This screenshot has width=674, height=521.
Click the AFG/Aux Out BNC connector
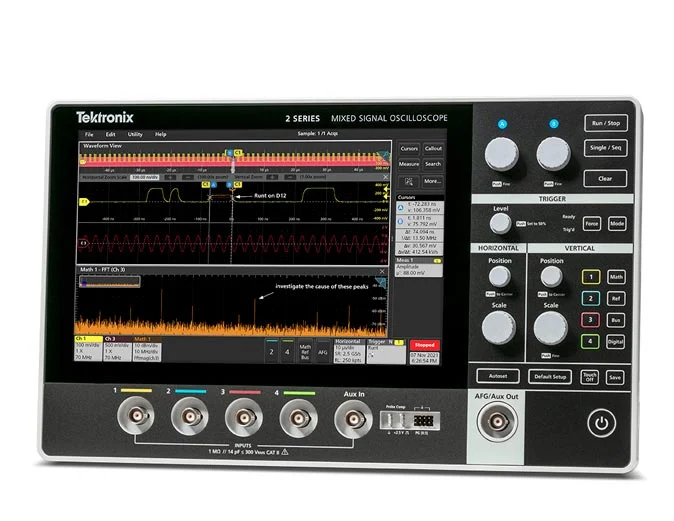point(497,421)
